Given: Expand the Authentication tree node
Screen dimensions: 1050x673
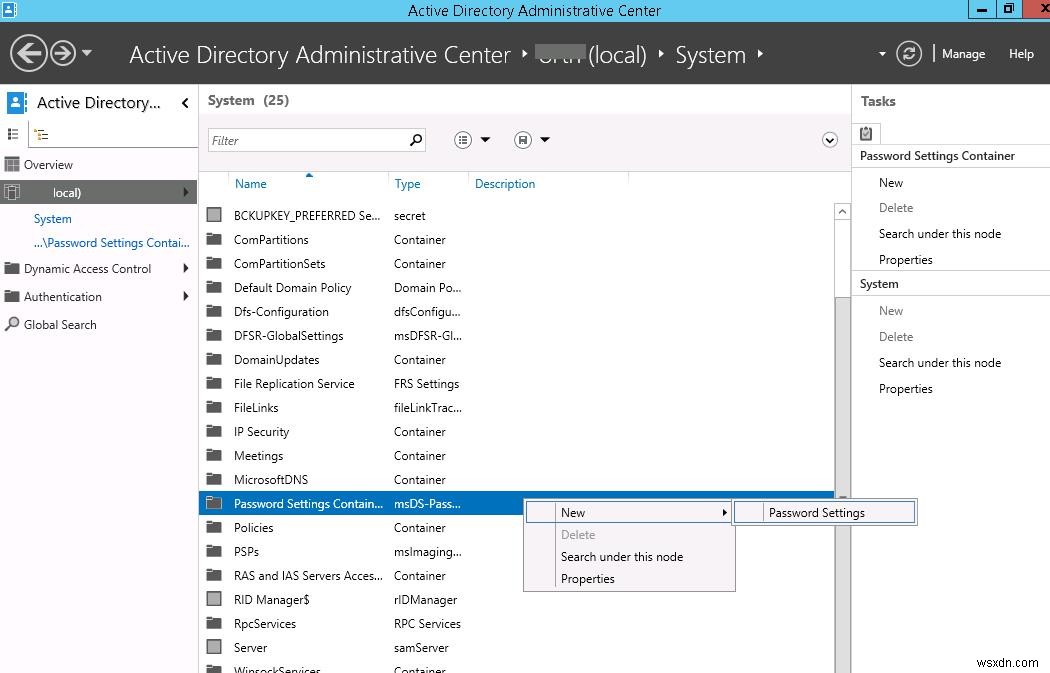Looking at the screenshot, I should pyautogui.click(x=185, y=296).
